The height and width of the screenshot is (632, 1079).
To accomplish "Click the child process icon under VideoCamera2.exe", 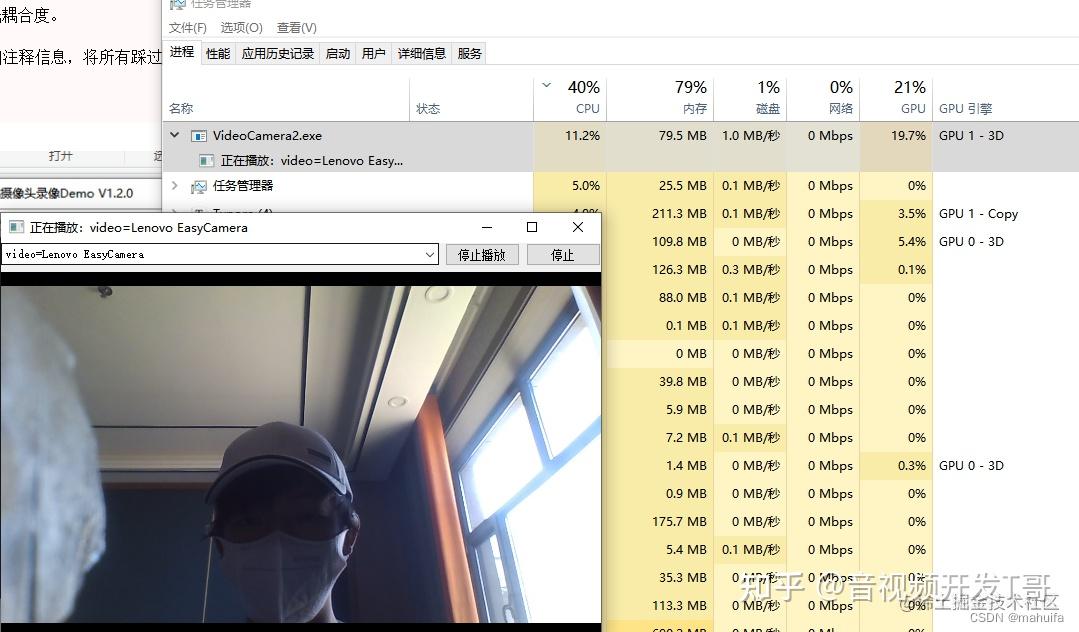I will click(207, 160).
